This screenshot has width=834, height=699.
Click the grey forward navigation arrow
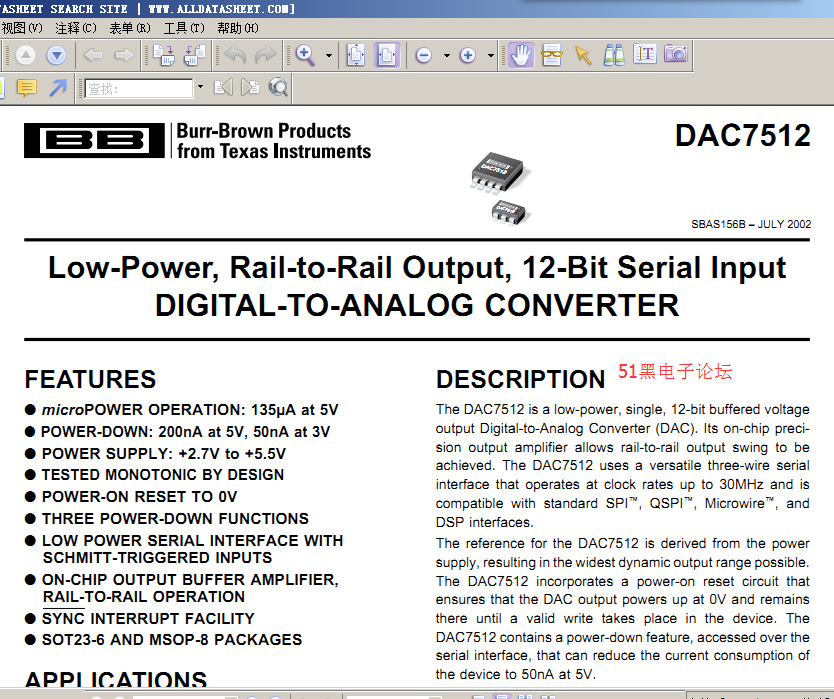pos(124,55)
